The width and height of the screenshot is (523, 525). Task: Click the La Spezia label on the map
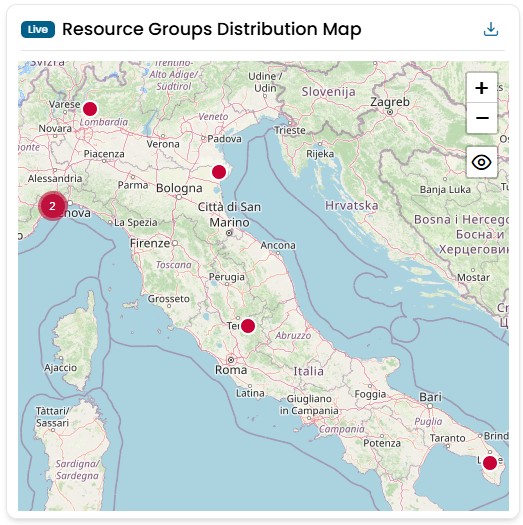point(136,223)
